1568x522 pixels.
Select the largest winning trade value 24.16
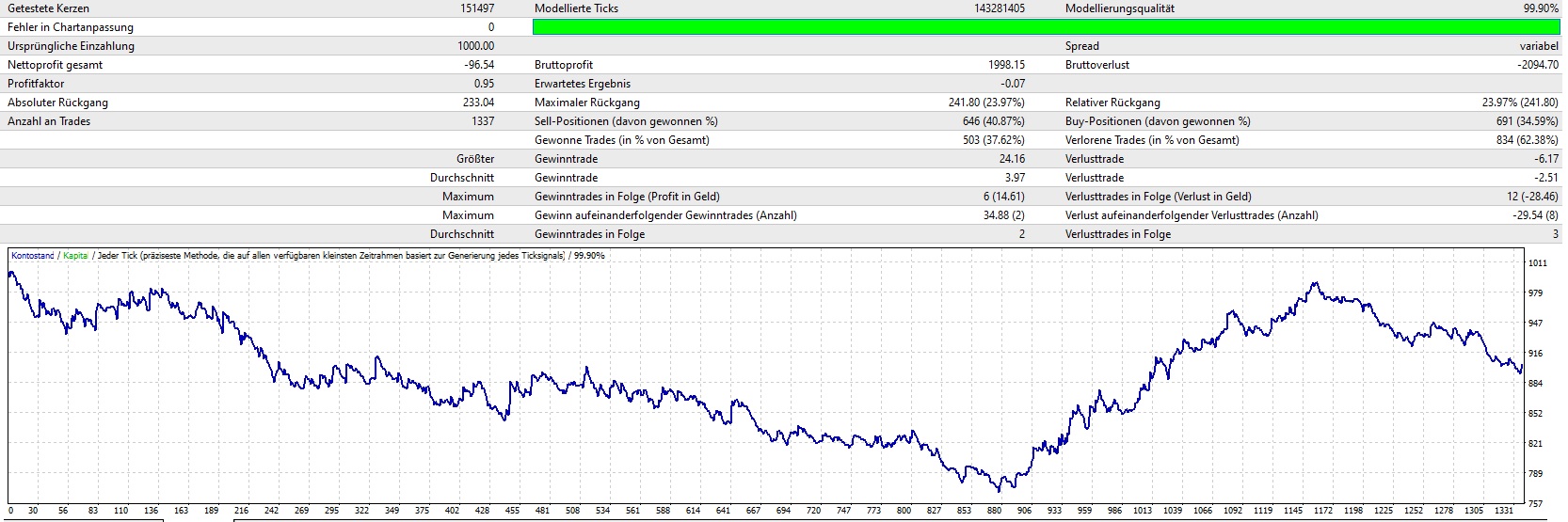(x=1012, y=159)
